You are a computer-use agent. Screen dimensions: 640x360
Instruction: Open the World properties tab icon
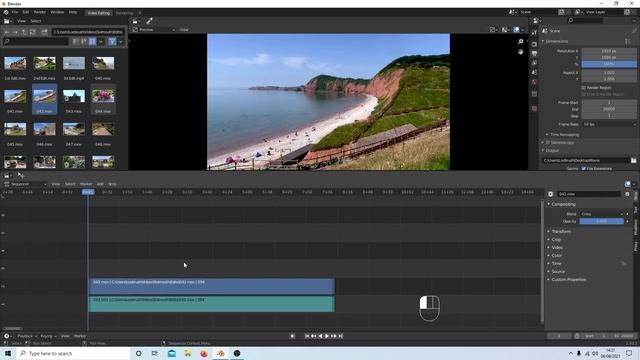pyautogui.click(x=534, y=82)
